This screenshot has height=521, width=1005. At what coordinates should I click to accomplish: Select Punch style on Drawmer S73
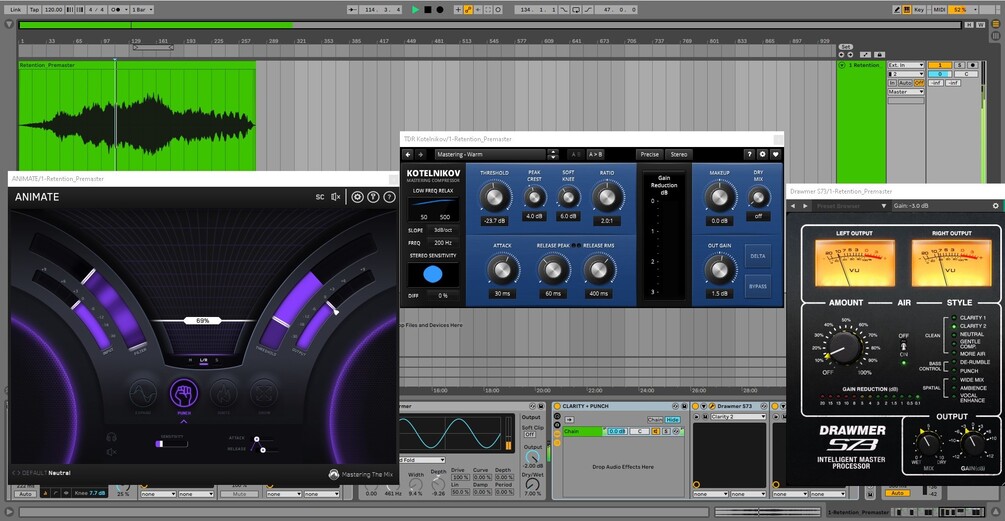968,371
